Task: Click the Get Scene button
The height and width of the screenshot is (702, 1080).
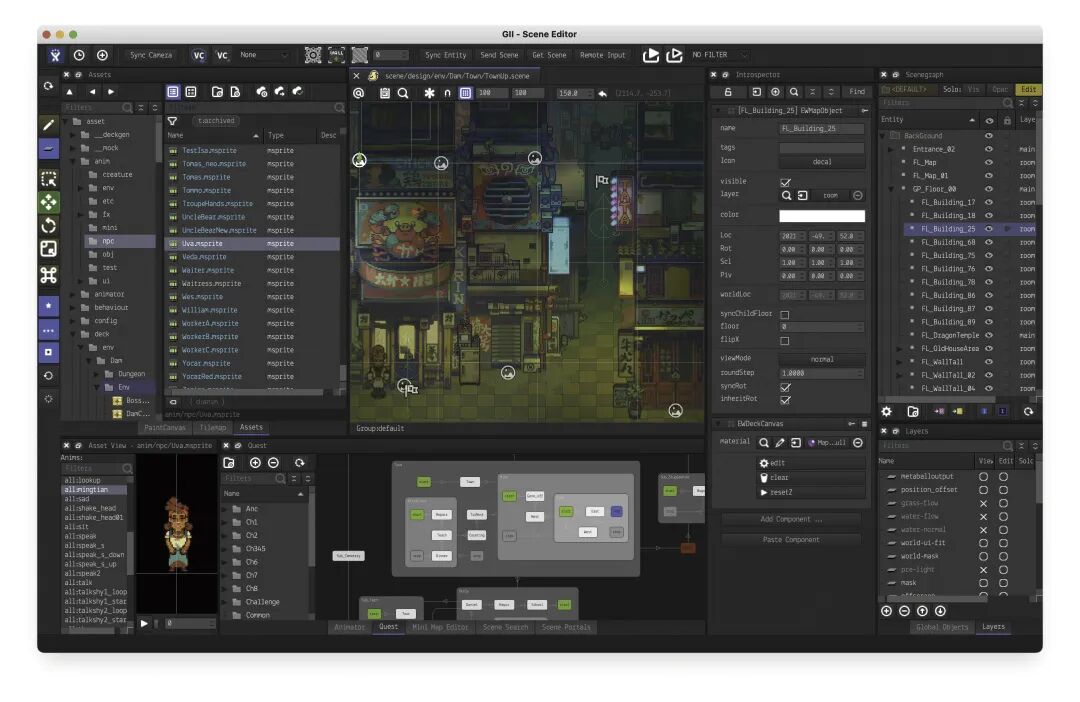Action: tap(549, 55)
